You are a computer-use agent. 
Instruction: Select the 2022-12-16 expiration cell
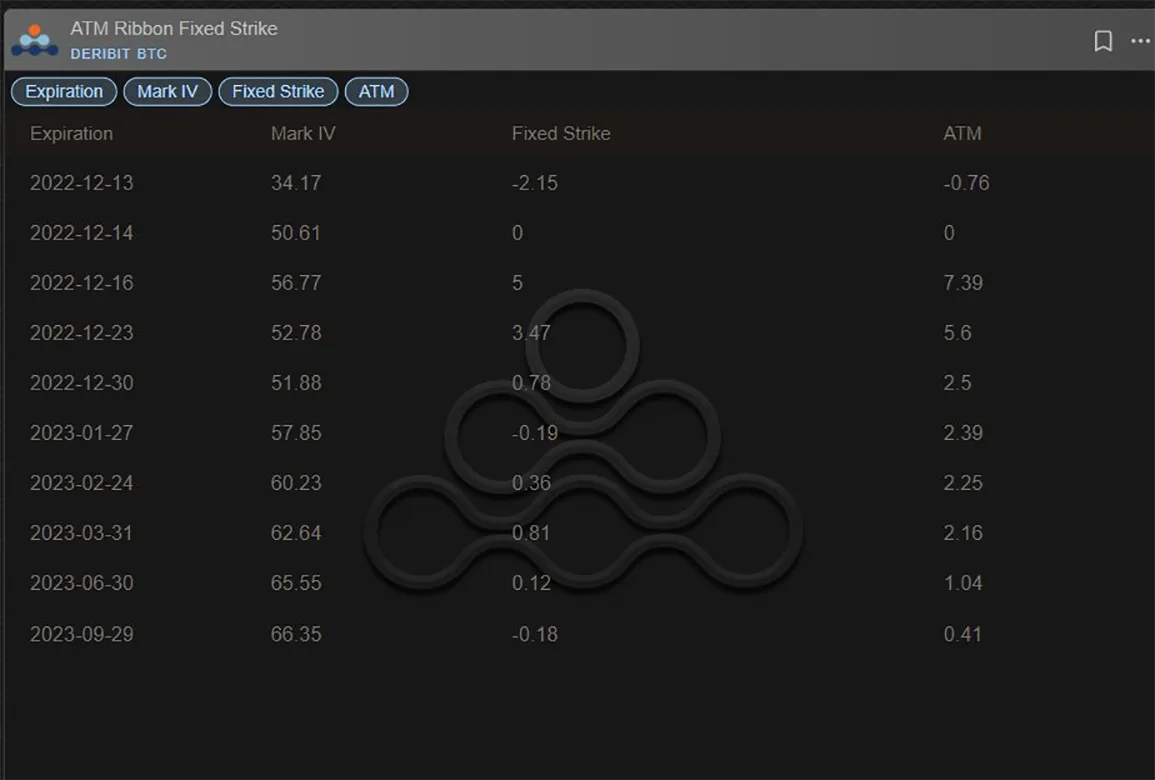[82, 283]
